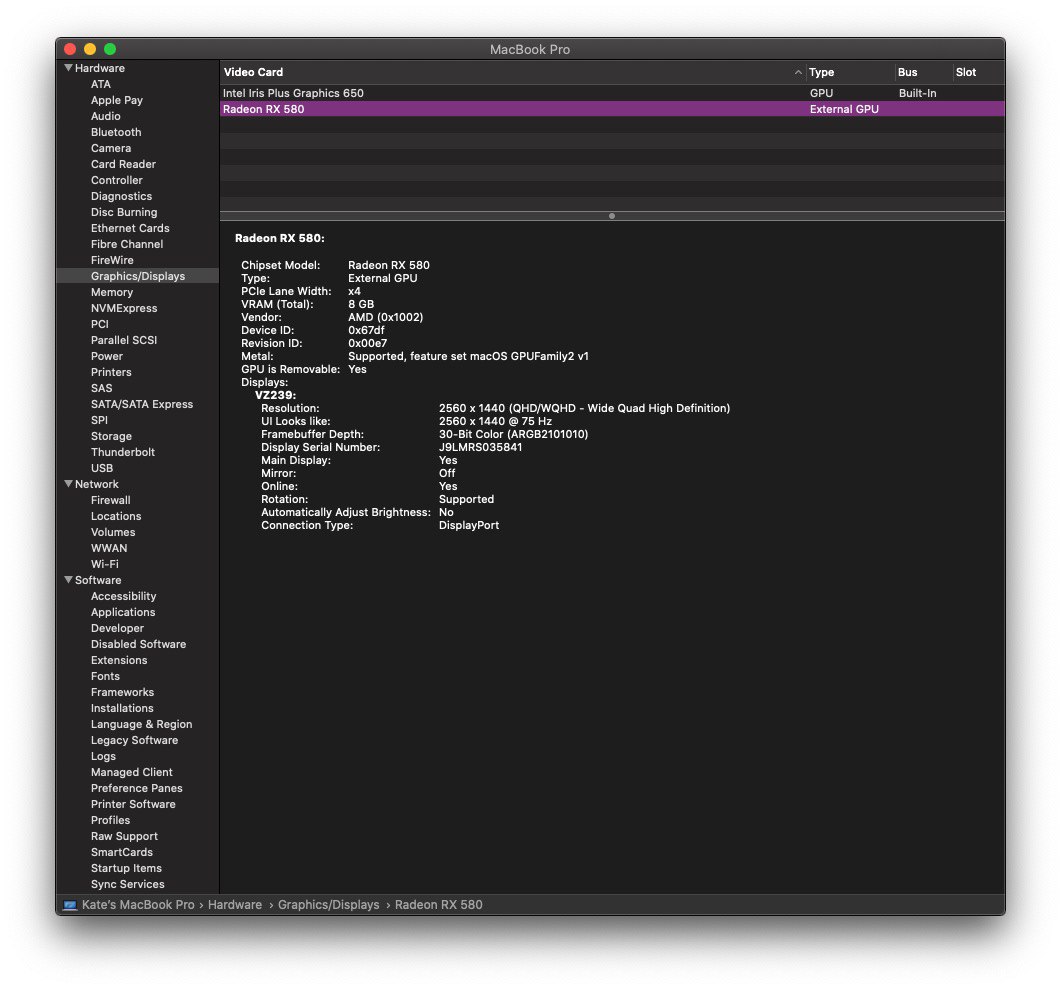The image size is (1061, 989).
Task: Open Developer under Software
Action: tap(117, 628)
